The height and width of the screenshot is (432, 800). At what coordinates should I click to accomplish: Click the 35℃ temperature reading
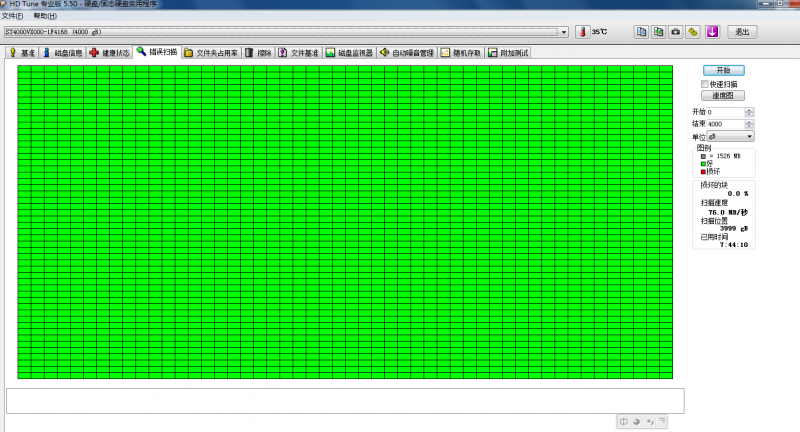599,32
